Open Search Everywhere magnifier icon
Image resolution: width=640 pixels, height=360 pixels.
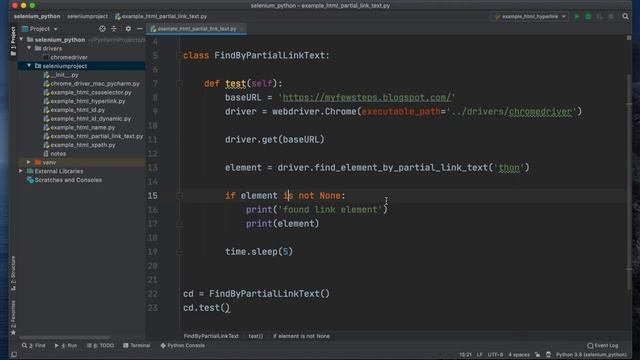coord(625,16)
